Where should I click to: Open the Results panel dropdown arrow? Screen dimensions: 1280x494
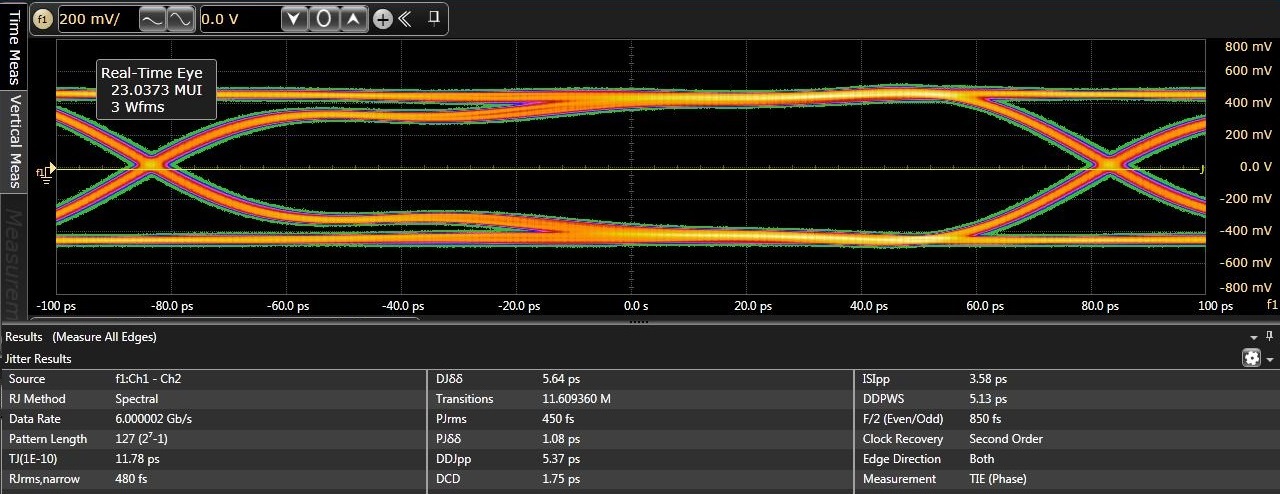point(1255,338)
